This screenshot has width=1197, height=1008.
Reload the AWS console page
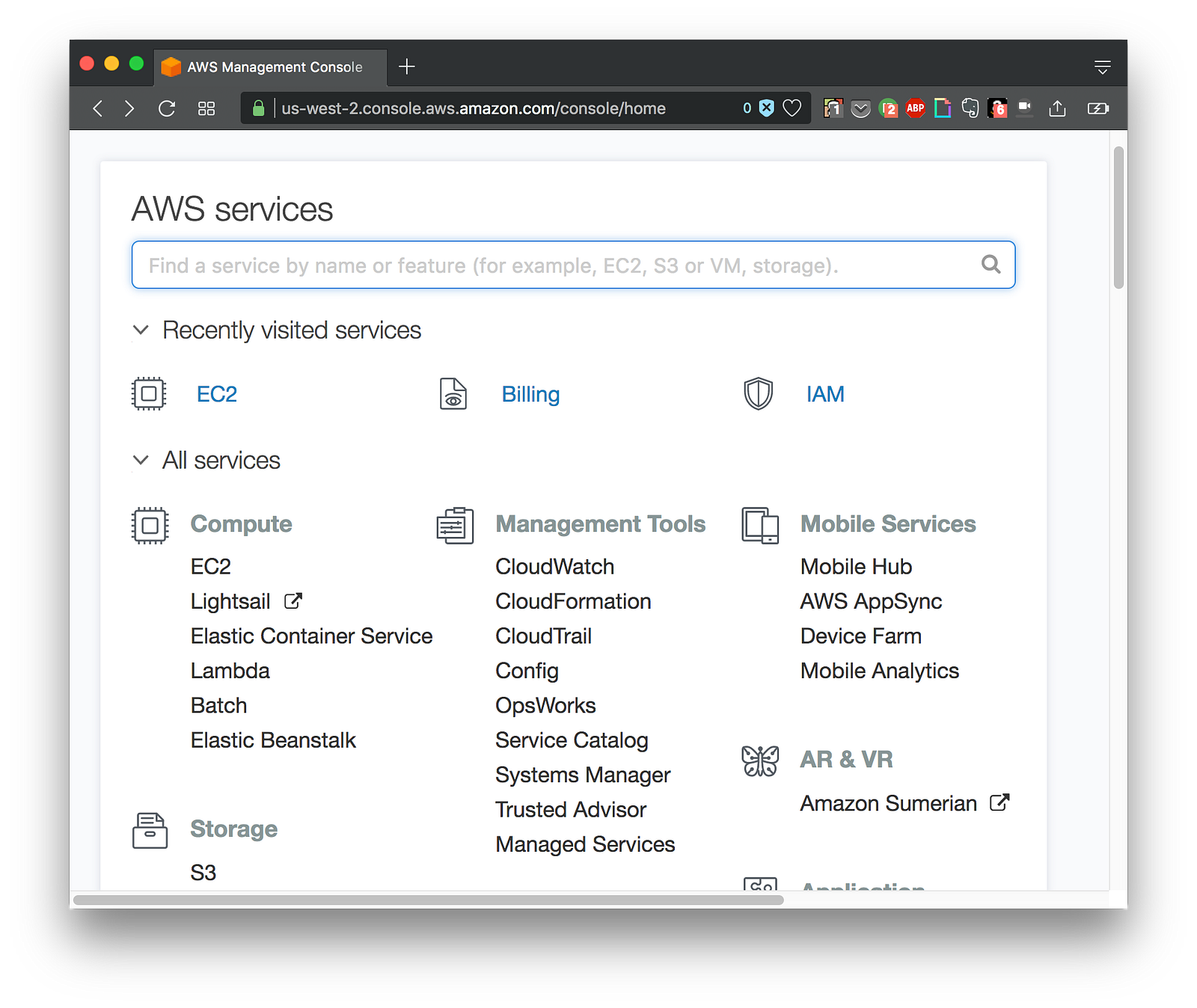[167, 108]
